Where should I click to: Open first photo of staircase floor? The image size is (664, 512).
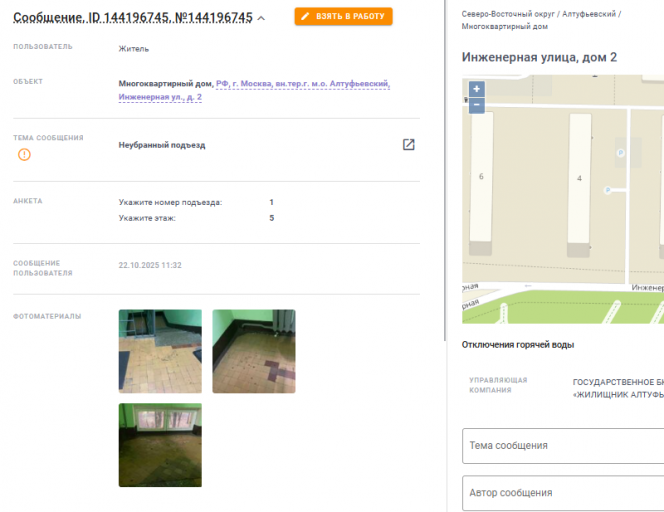pos(160,351)
